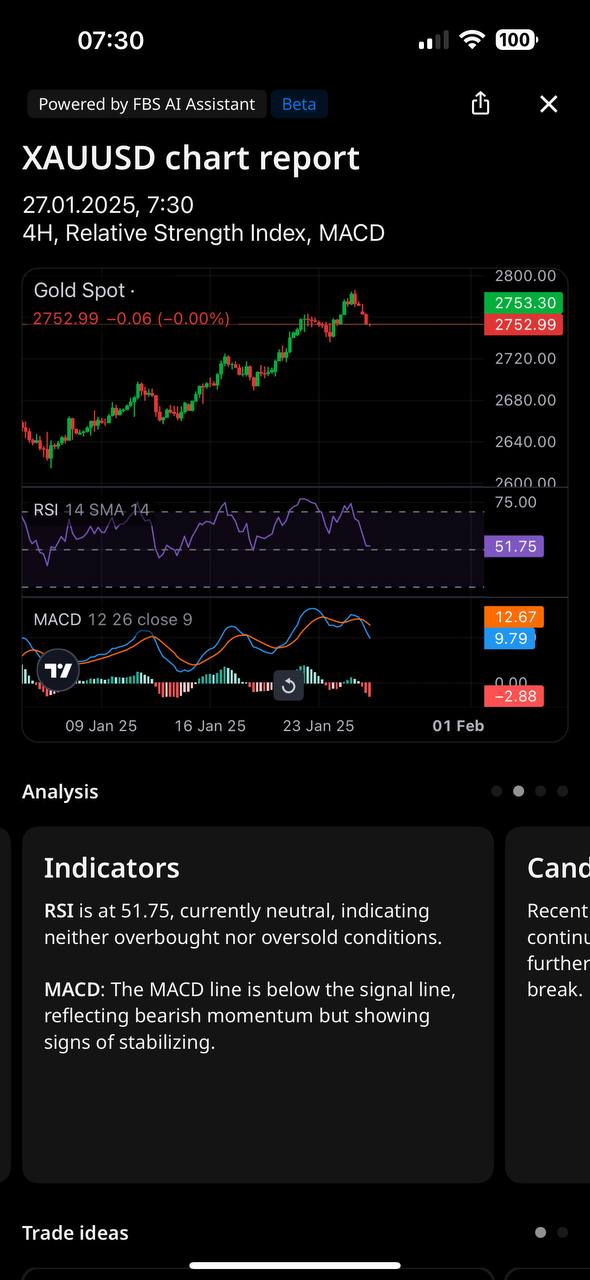Tap the Indicators analysis card heading
Viewport: 590px width, 1280px height.
click(112, 867)
